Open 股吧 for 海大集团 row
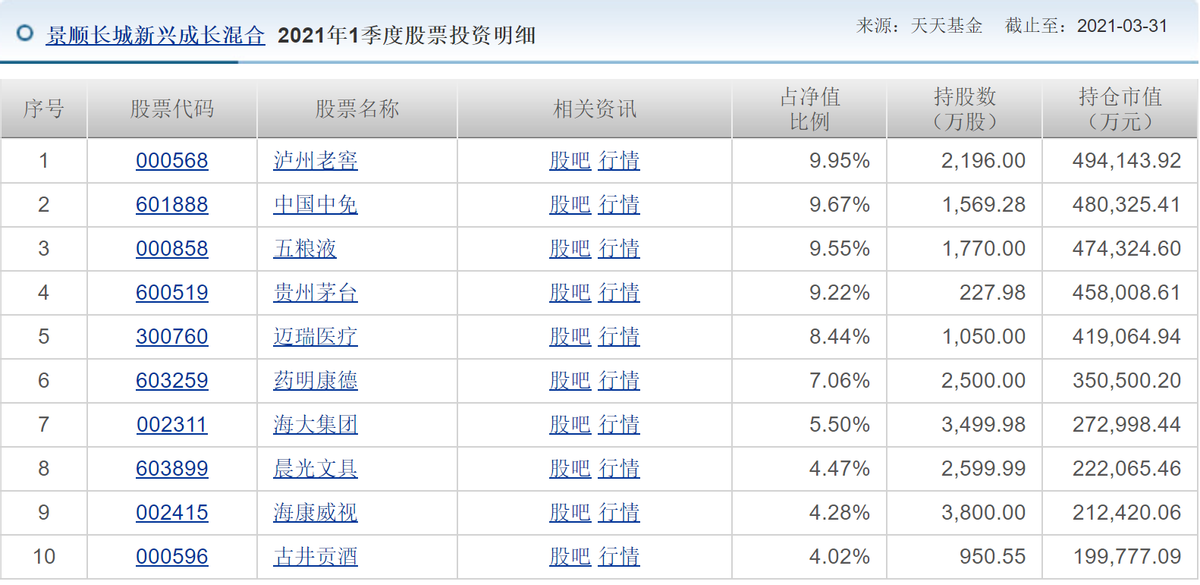Image resolution: width=1200 pixels, height=585 pixels. (x=570, y=425)
